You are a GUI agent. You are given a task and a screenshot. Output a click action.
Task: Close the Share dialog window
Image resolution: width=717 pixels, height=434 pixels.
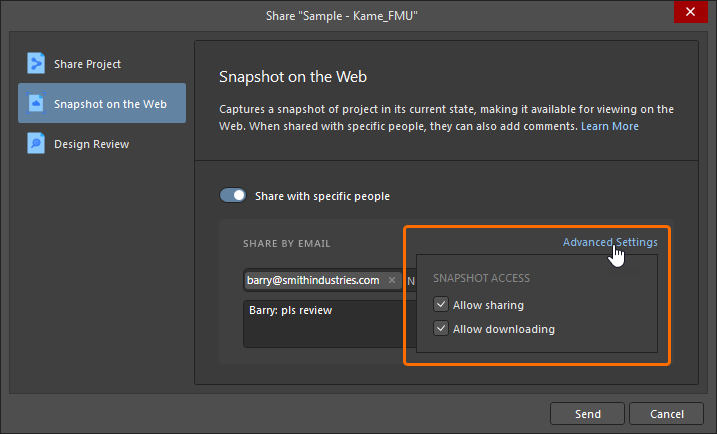(690, 11)
